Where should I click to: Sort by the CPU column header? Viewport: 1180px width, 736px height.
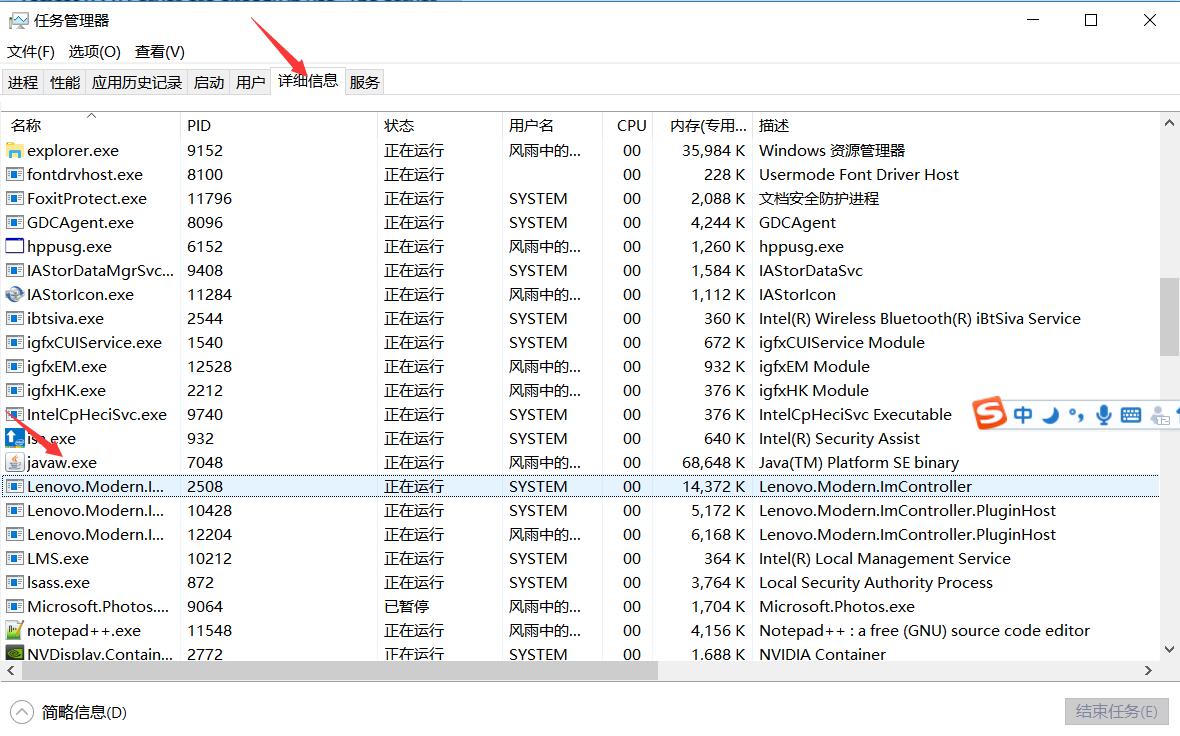click(627, 126)
